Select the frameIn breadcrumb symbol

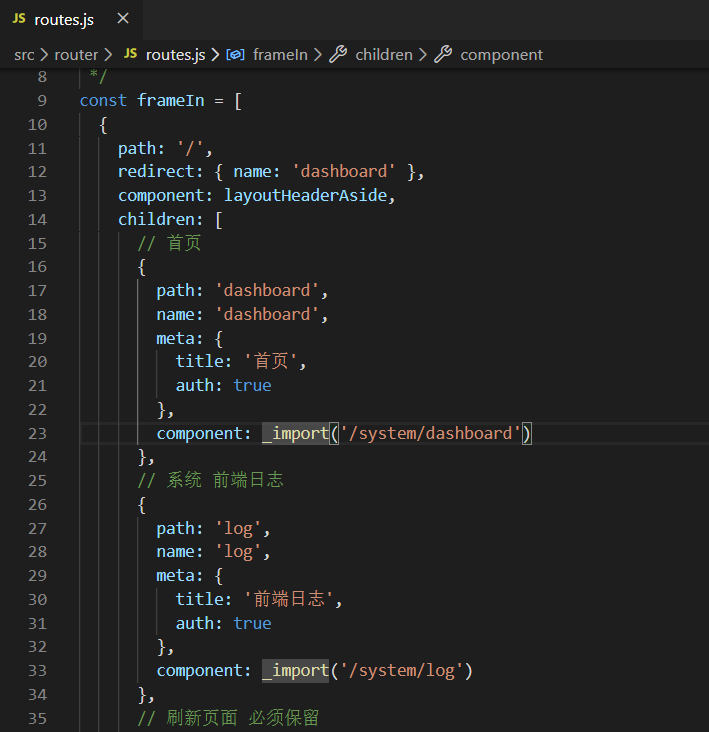coord(280,55)
